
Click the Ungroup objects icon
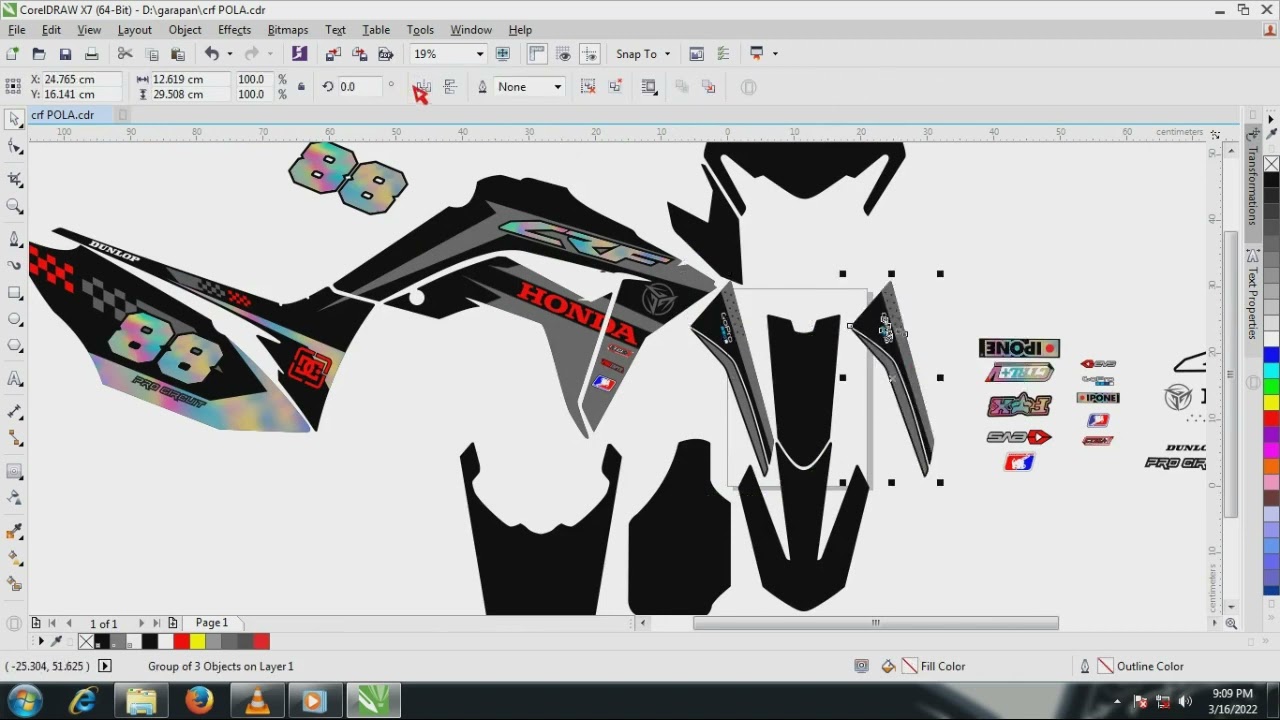(x=588, y=87)
